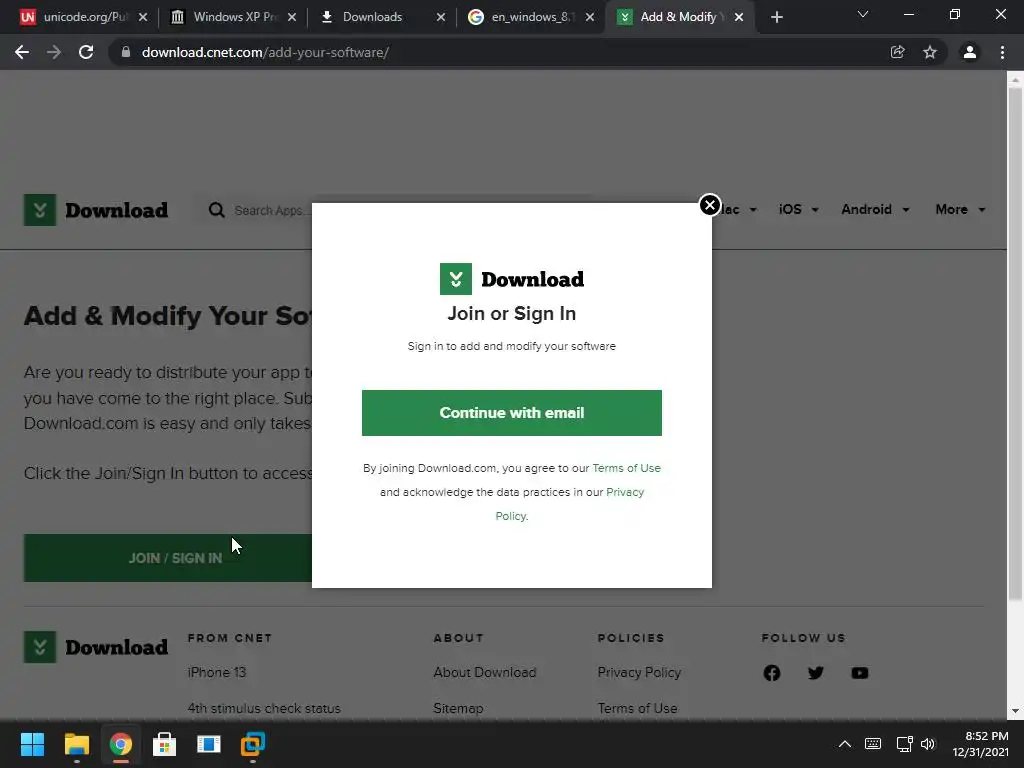Reload the page
The image size is (1024, 768).
click(86, 52)
